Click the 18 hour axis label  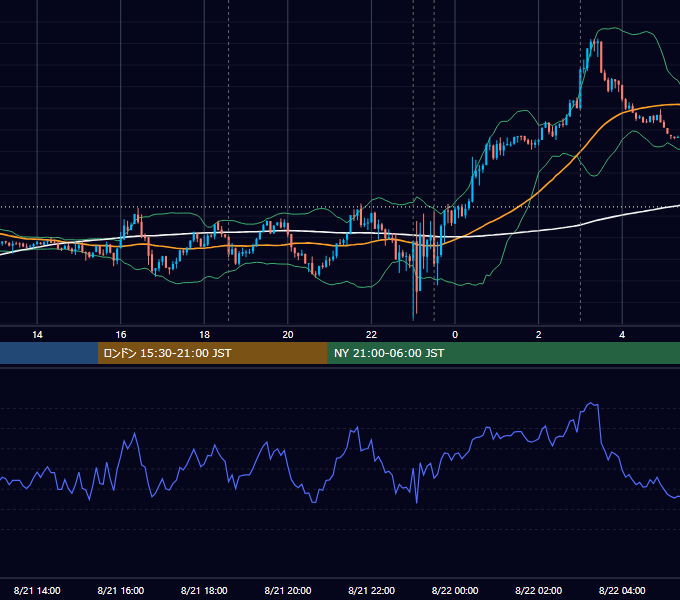coord(204,335)
